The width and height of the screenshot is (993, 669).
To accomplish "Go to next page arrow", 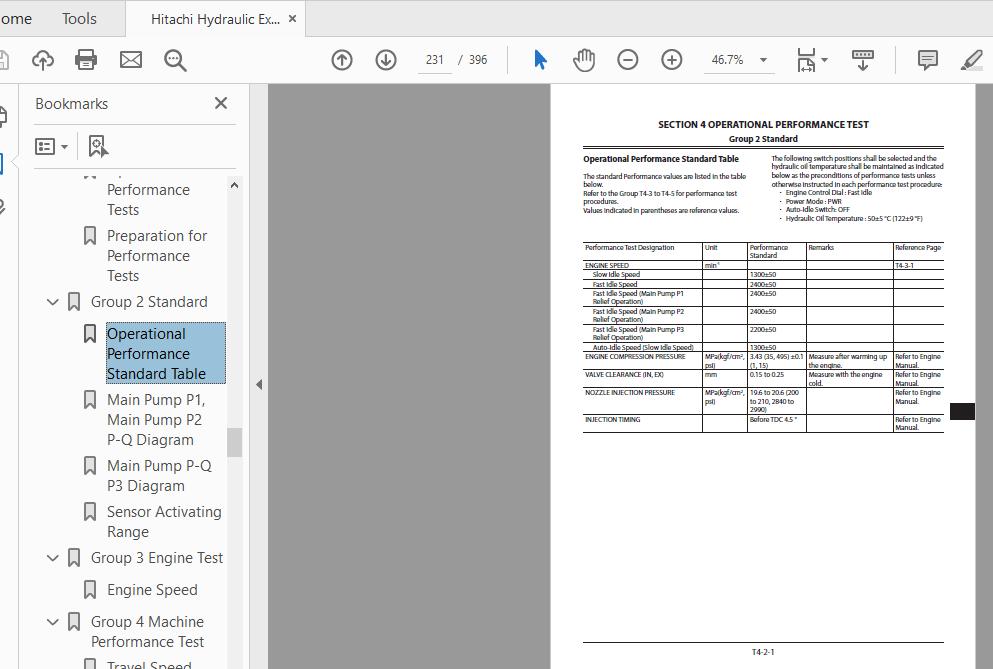I will pos(386,60).
